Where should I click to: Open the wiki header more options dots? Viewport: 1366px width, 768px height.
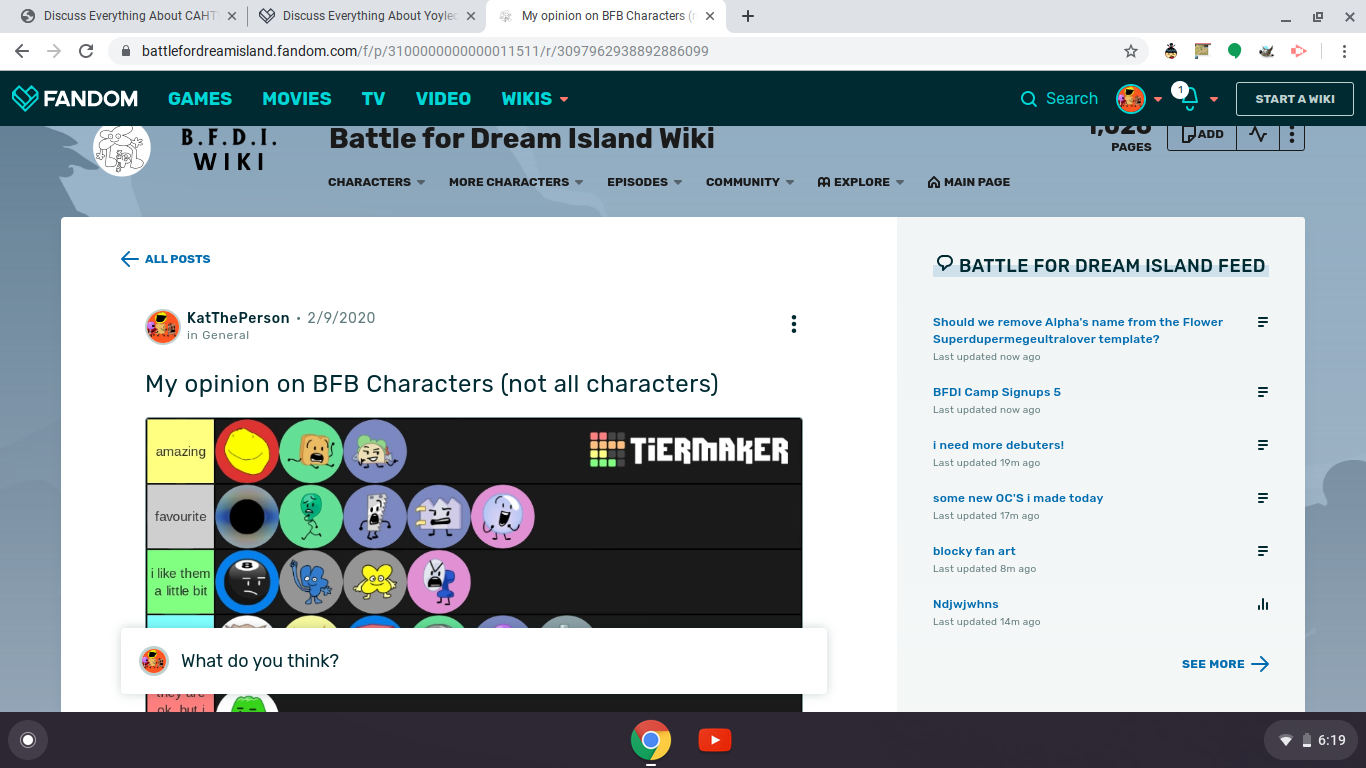[x=1292, y=134]
